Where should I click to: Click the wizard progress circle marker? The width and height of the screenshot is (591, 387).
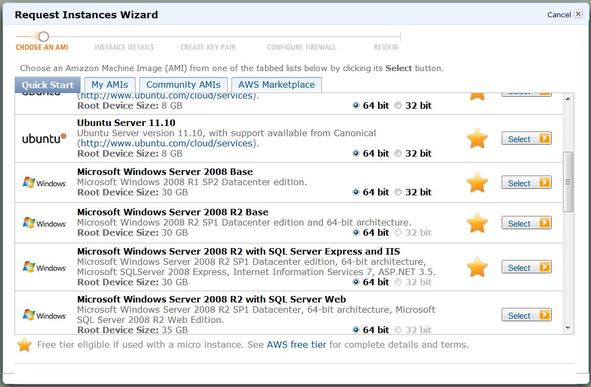(43, 37)
